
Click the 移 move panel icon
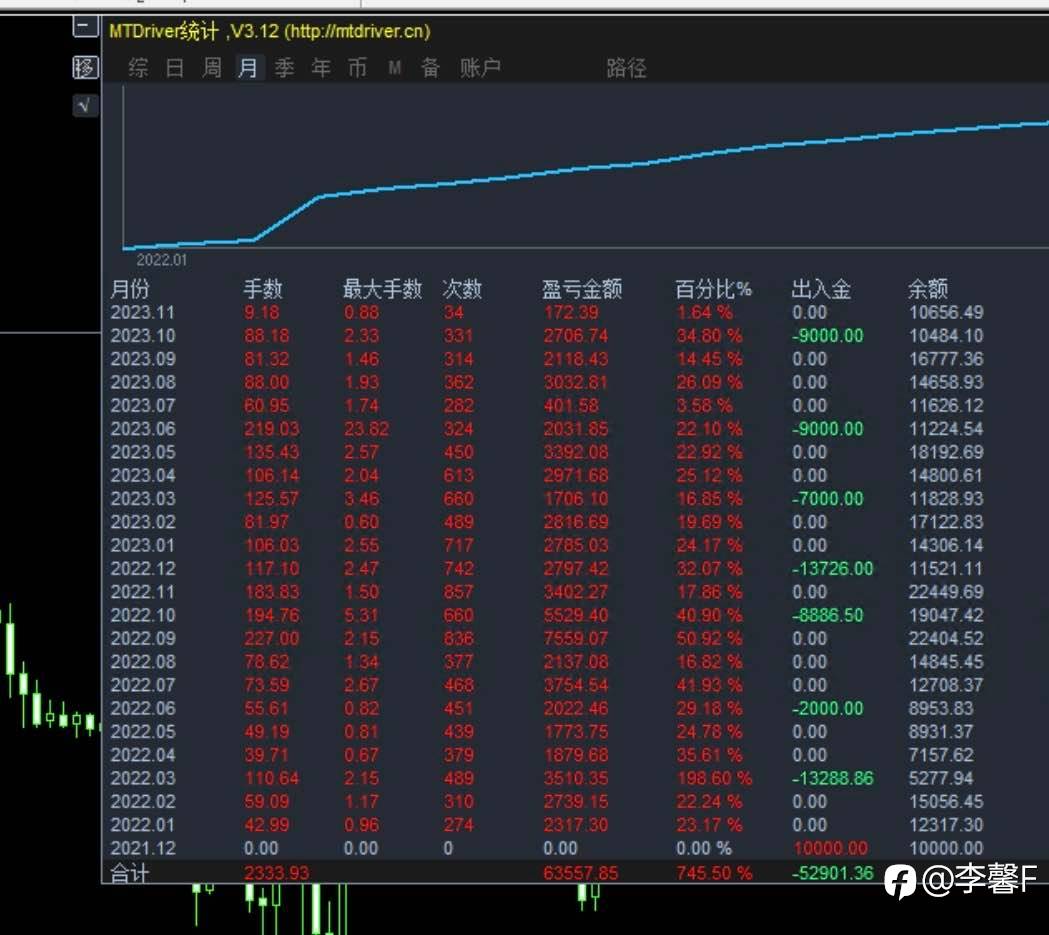[85, 68]
